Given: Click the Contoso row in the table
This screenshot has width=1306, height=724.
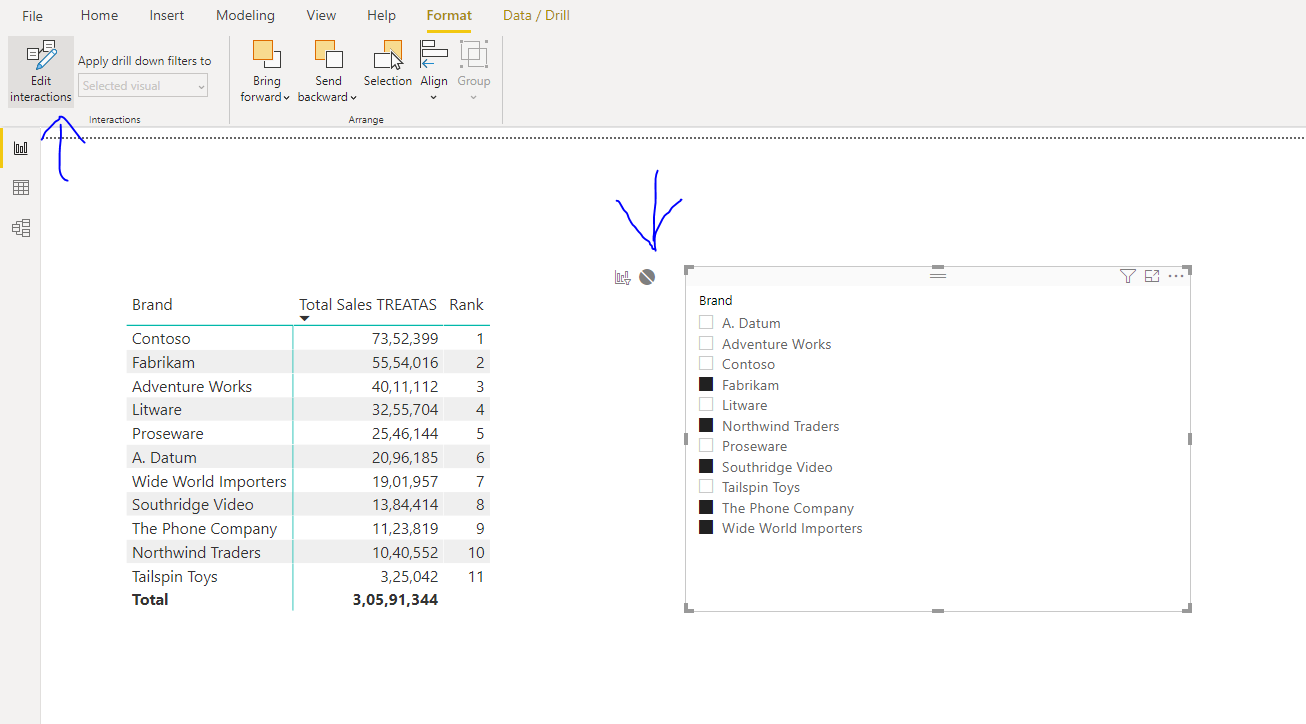Looking at the screenshot, I should pos(308,339).
